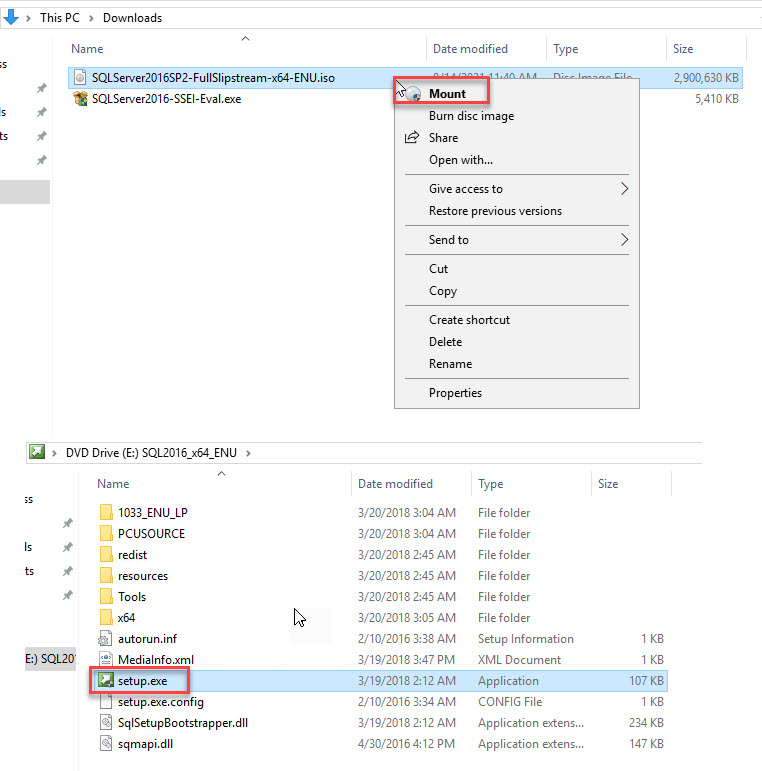Viewport: 762px width, 771px height.
Task: Choose Rename in the context menu
Action: pyautogui.click(x=450, y=364)
